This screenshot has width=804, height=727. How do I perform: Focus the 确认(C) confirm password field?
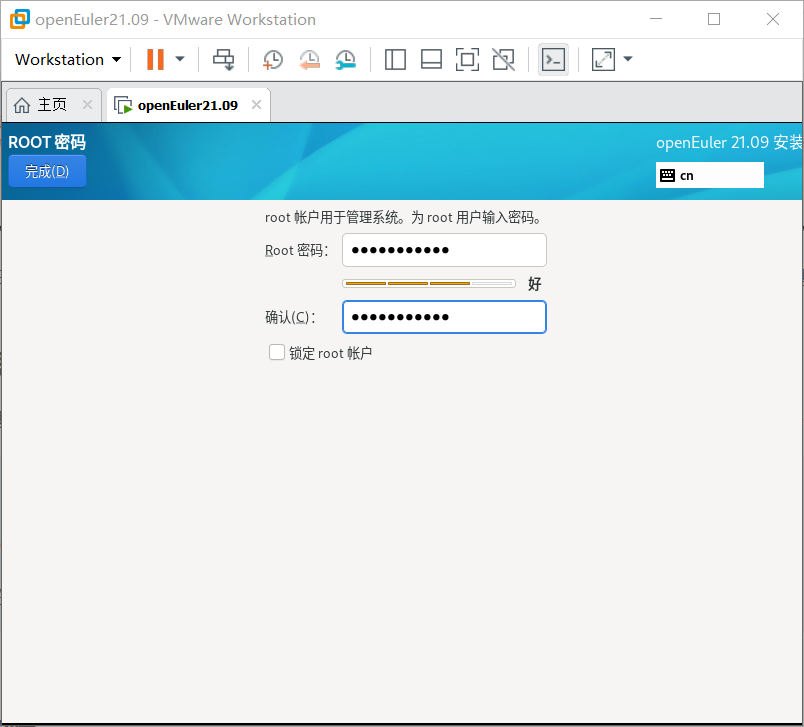444,317
